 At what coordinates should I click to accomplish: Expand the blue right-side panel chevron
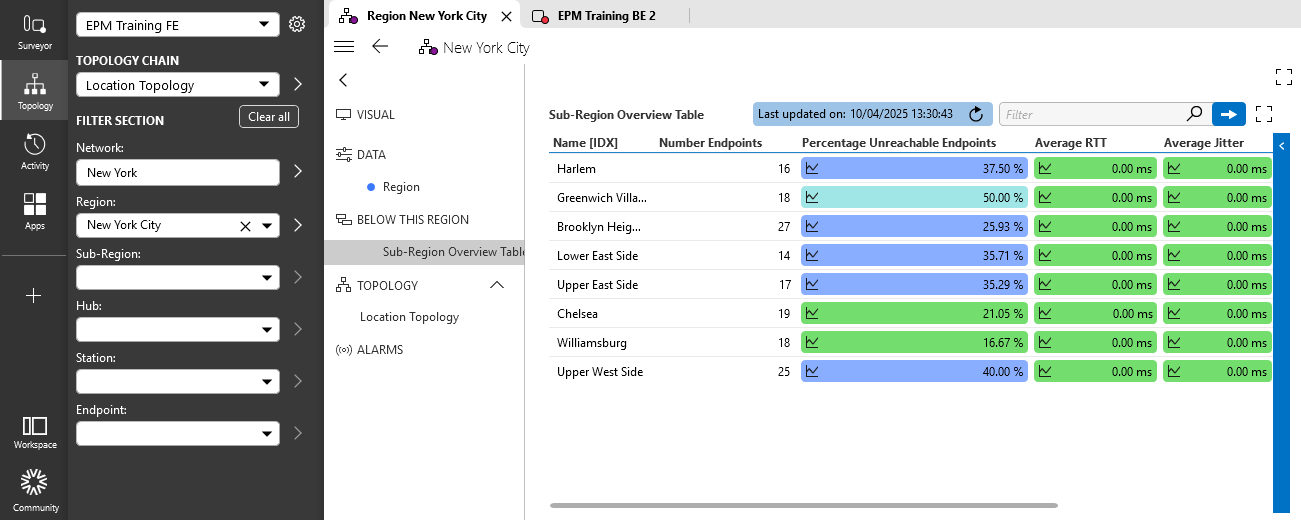(x=1281, y=146)
